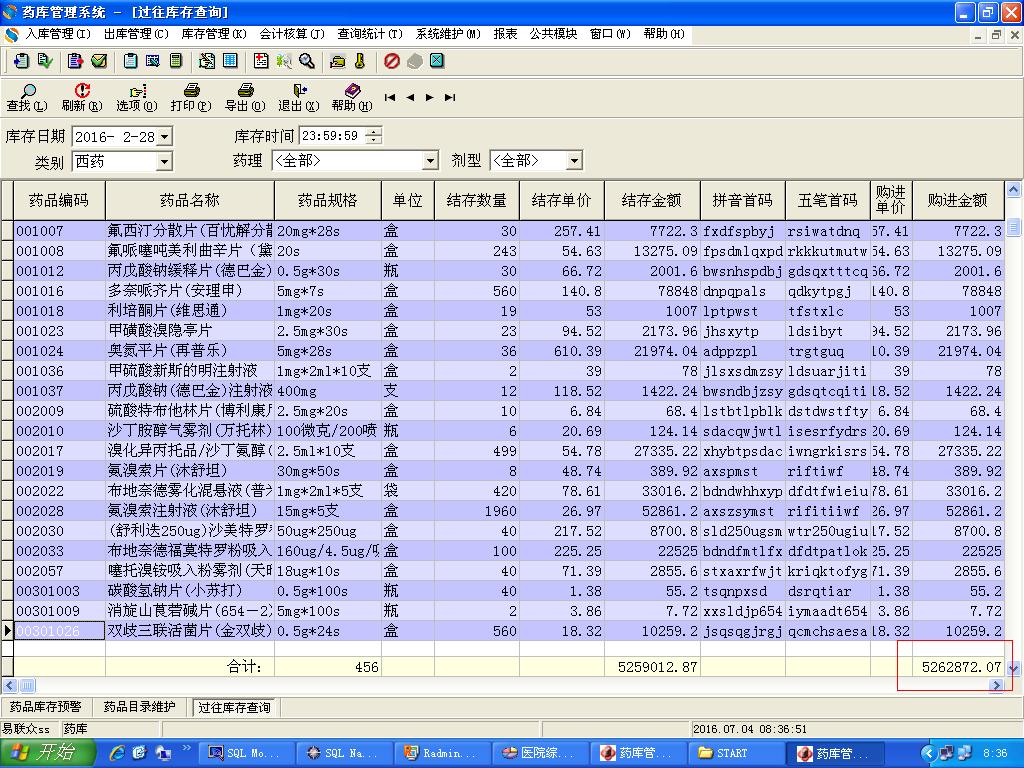Open 选项(O) options from the toolbar
Image resolution: width=1024 pixels, height=768 pixels.
[136, 97]
